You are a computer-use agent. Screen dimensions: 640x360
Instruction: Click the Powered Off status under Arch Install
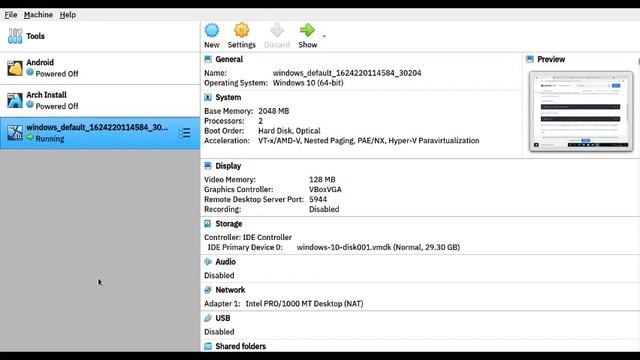(x=57, y=106)
